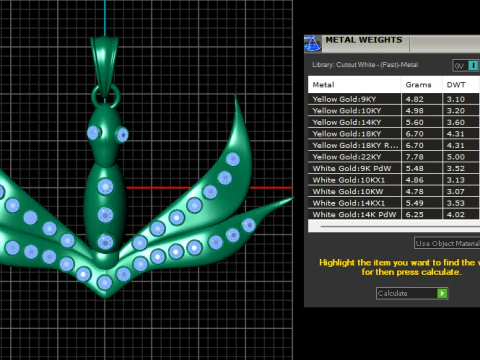480x360 pixels.
Task: Select the White Gold:14KX1 row
Action: tap(394, 203)
